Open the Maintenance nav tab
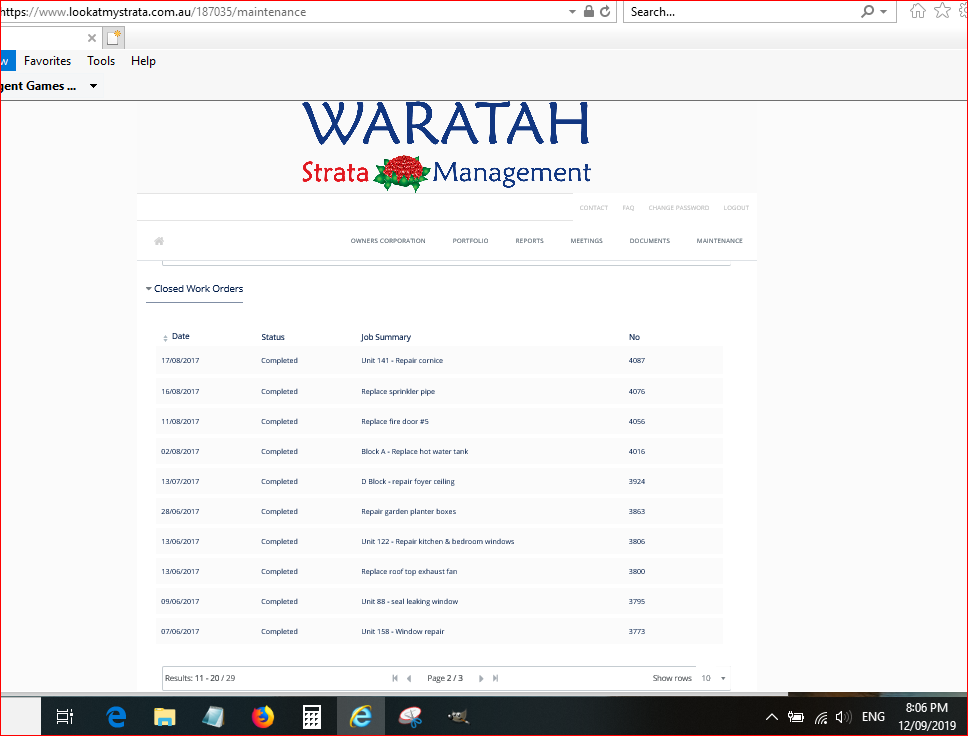Screen dimensions: 968x736 click(x=719, y=241)
